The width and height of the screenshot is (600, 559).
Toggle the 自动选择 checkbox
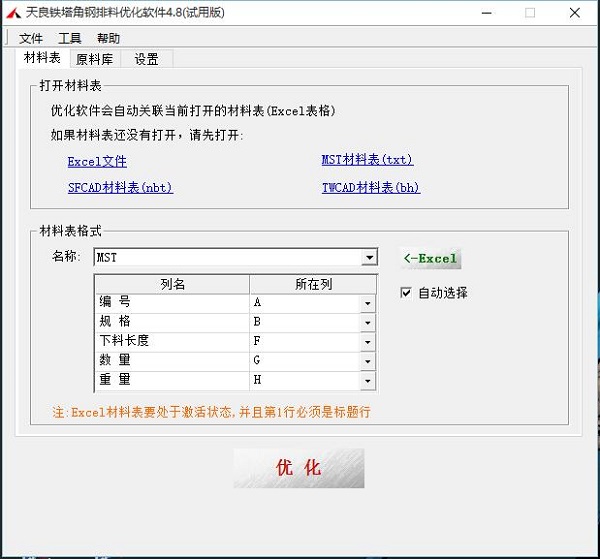click(406, 293)
